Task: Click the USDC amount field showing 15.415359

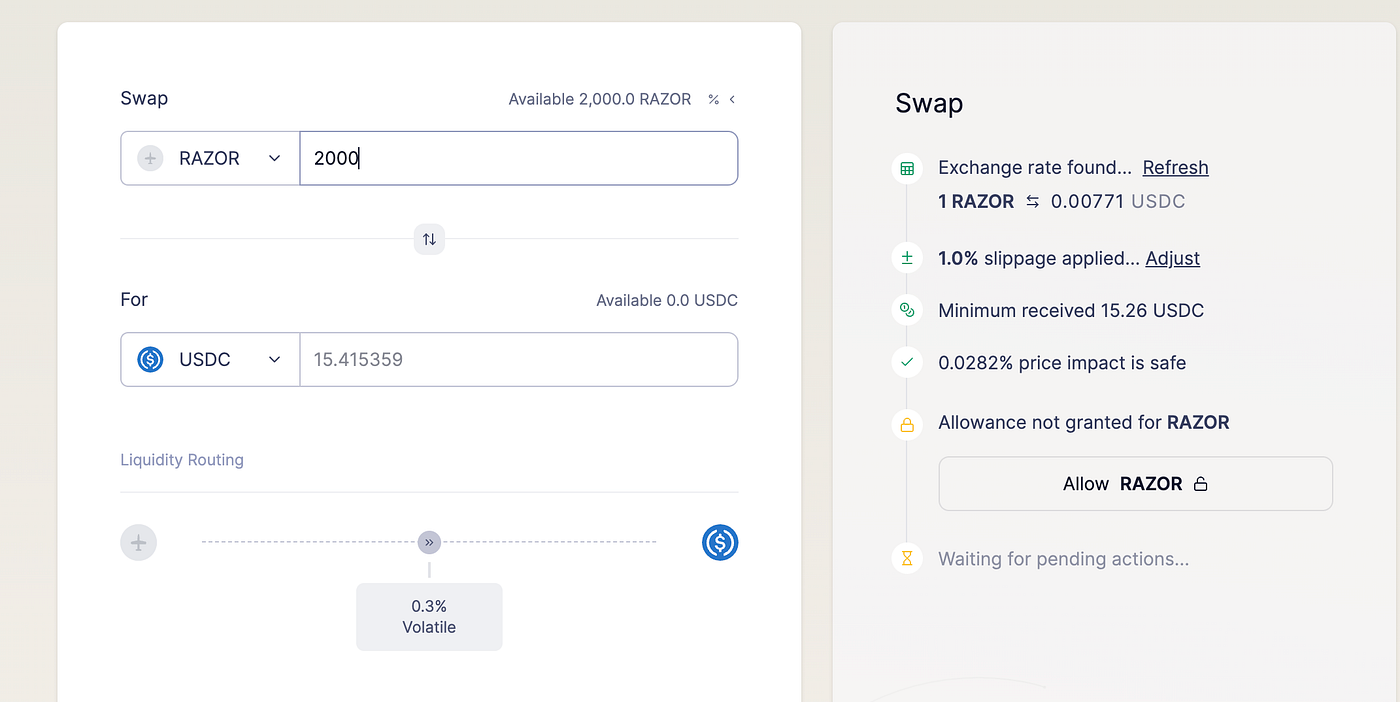Action: 519,359
